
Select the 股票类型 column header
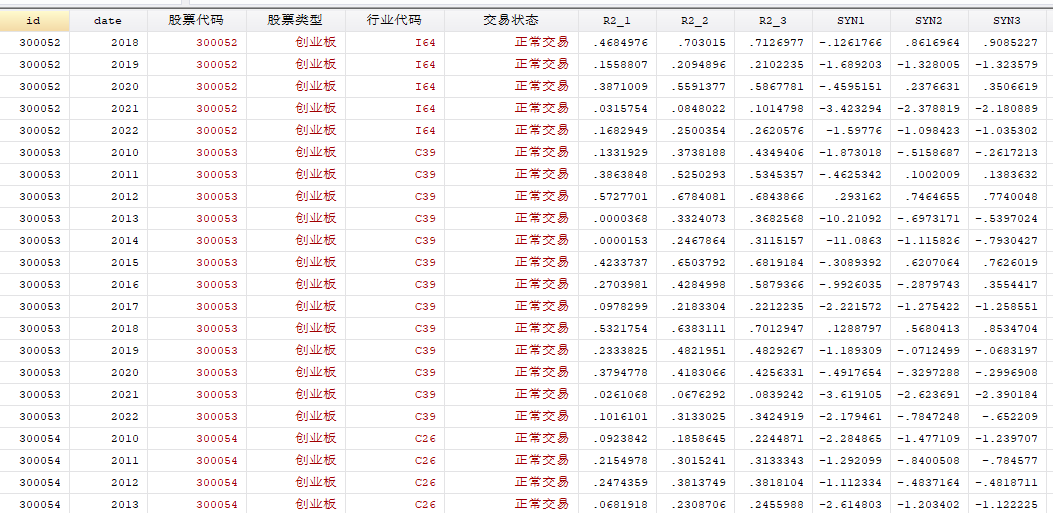tap(295, 20)
